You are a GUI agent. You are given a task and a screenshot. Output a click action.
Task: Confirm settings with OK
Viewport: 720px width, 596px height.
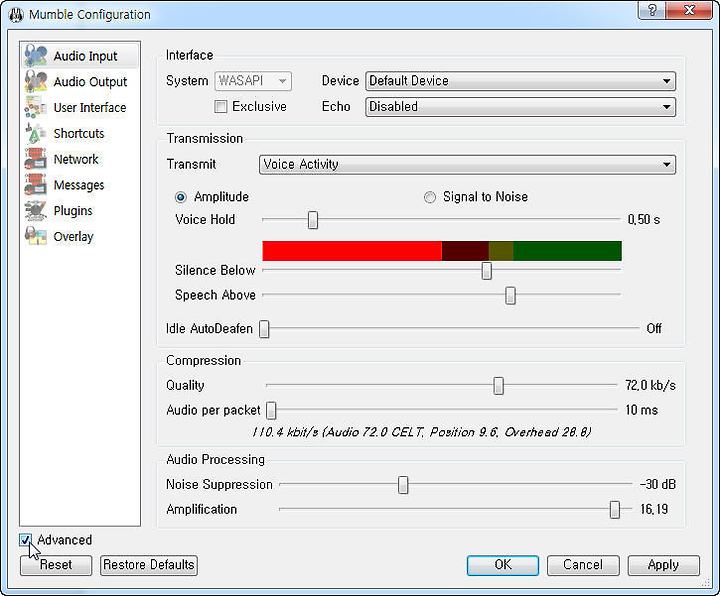click(x=503, y=565)
